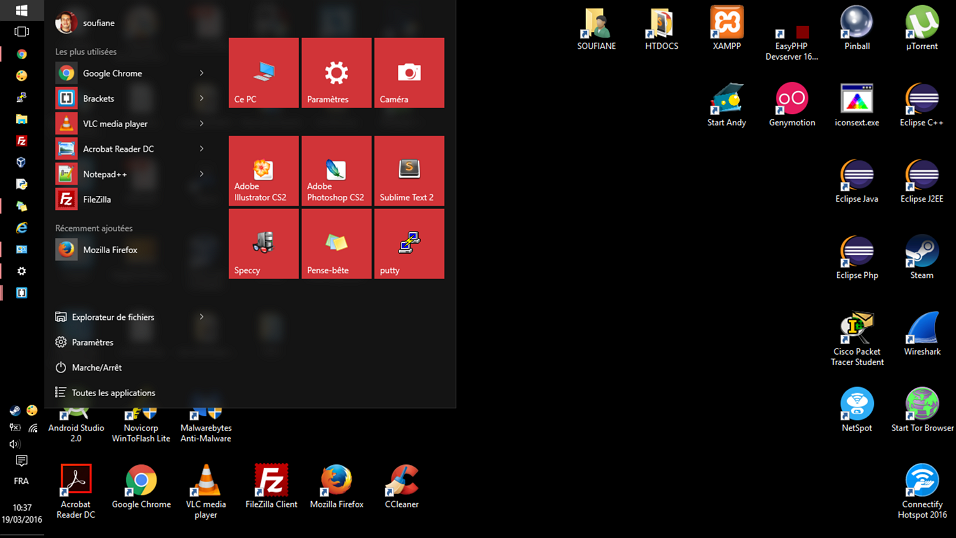Expand Notepad++ jump list arrow
This screenshot has height=538, width=956.
pyautogui.click(x=201, y=174)
